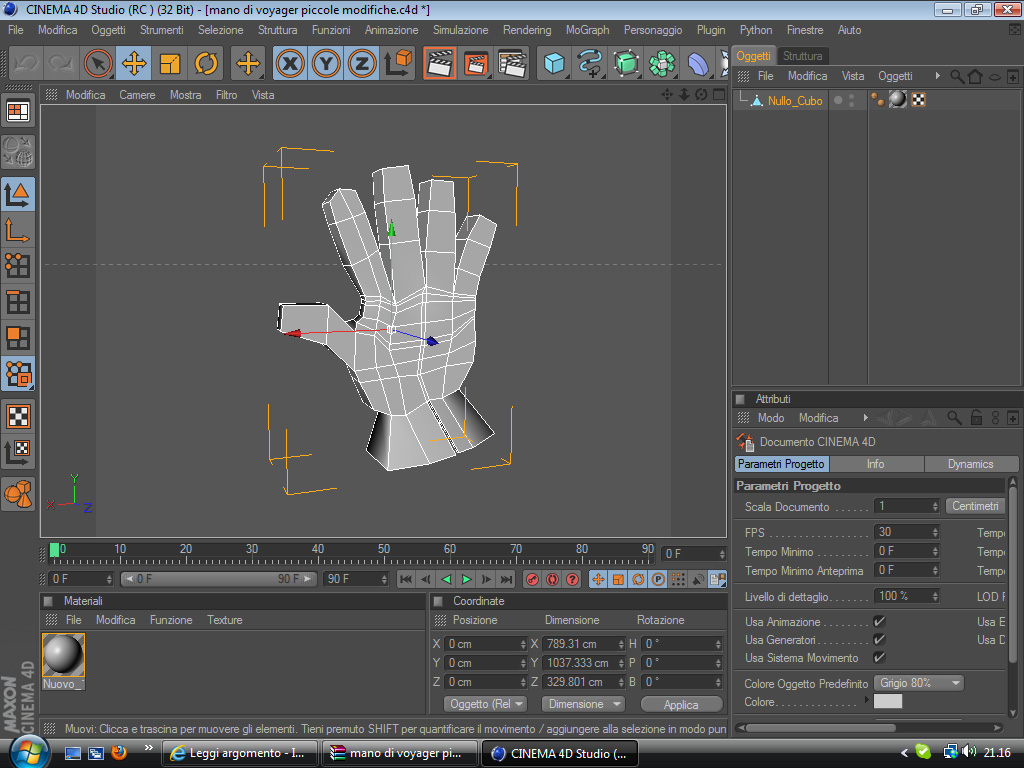The image size is (1024, 768).
Task: Toggle the X axis lock
Action: tap(290, 64)
